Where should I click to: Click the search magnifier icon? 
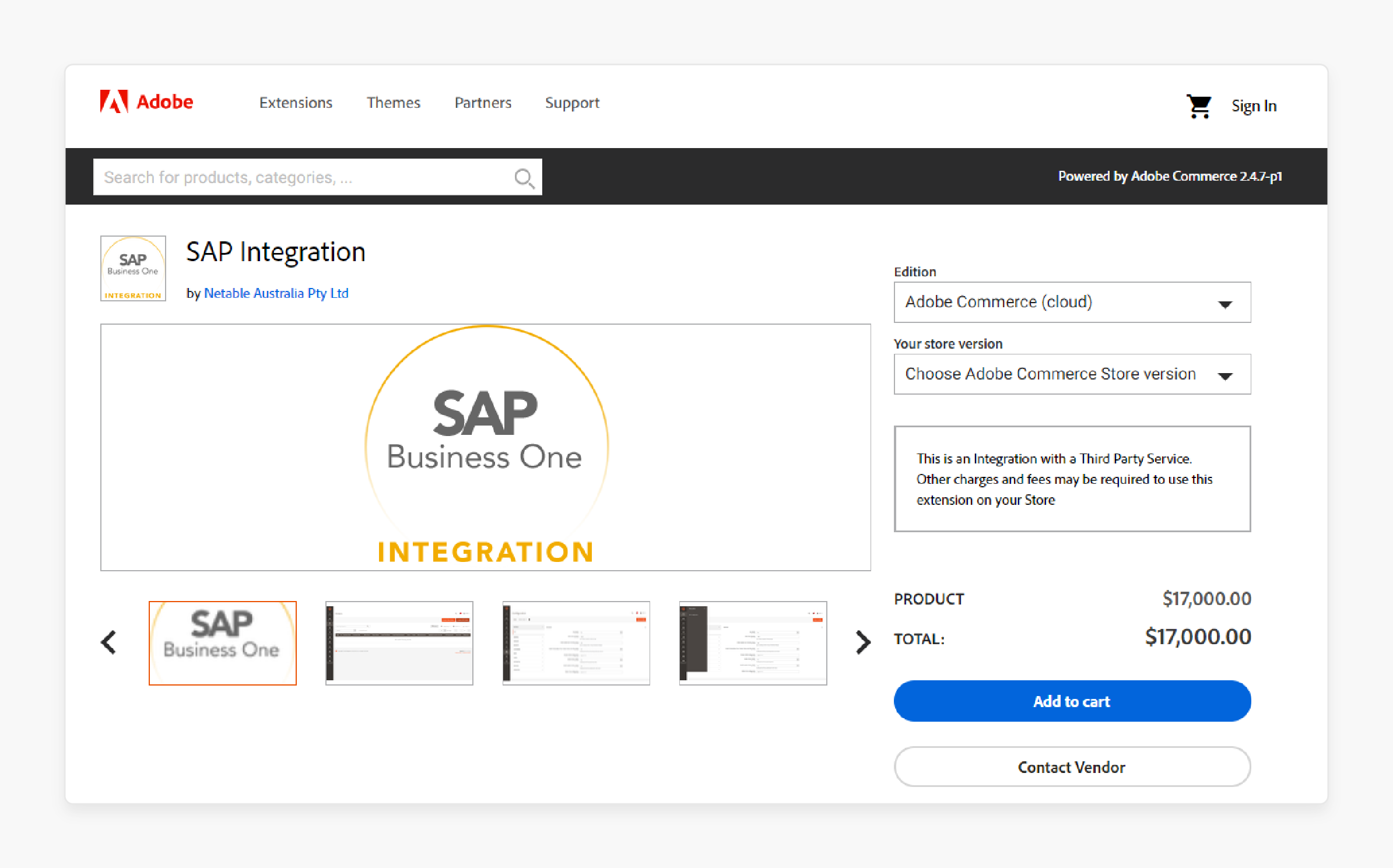[x=524, y=178]
